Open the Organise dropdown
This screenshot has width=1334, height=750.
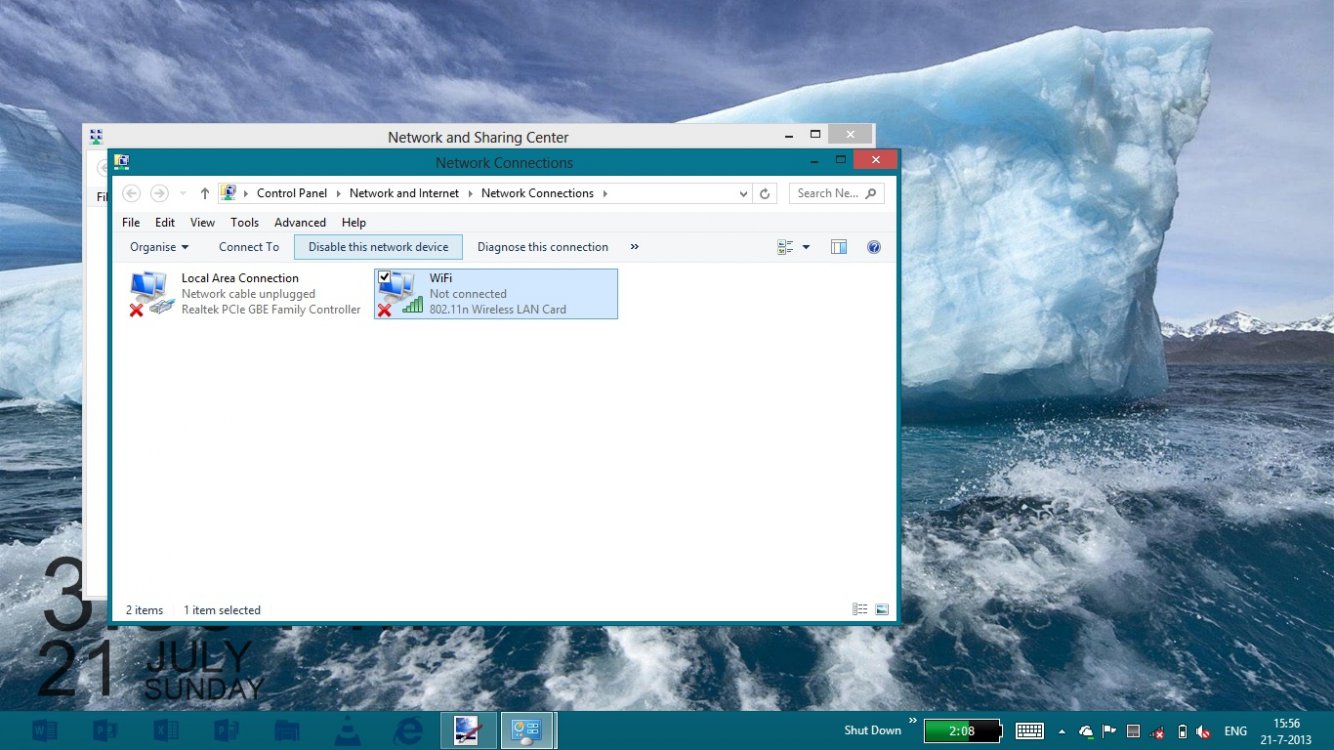coord(159,247)
